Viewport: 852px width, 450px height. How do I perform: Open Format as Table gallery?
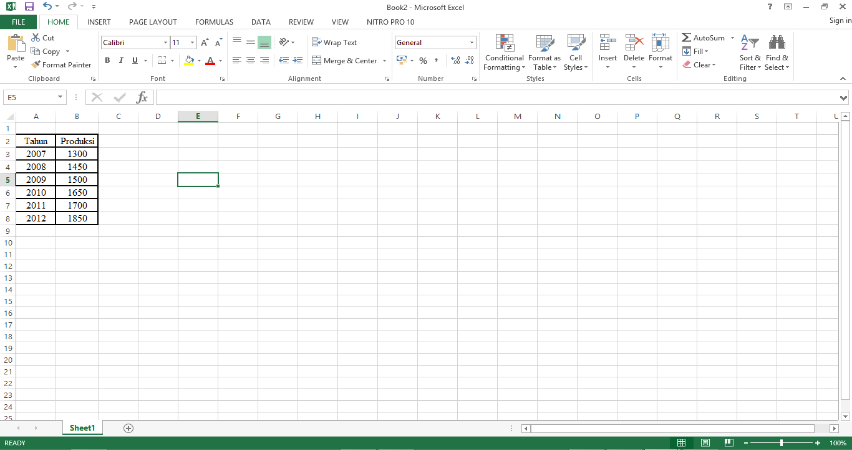[544, 52]
